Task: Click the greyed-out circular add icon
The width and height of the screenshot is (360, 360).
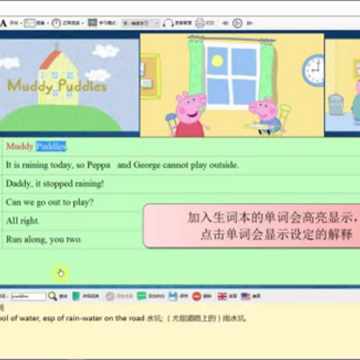Action: coord(110,296)
